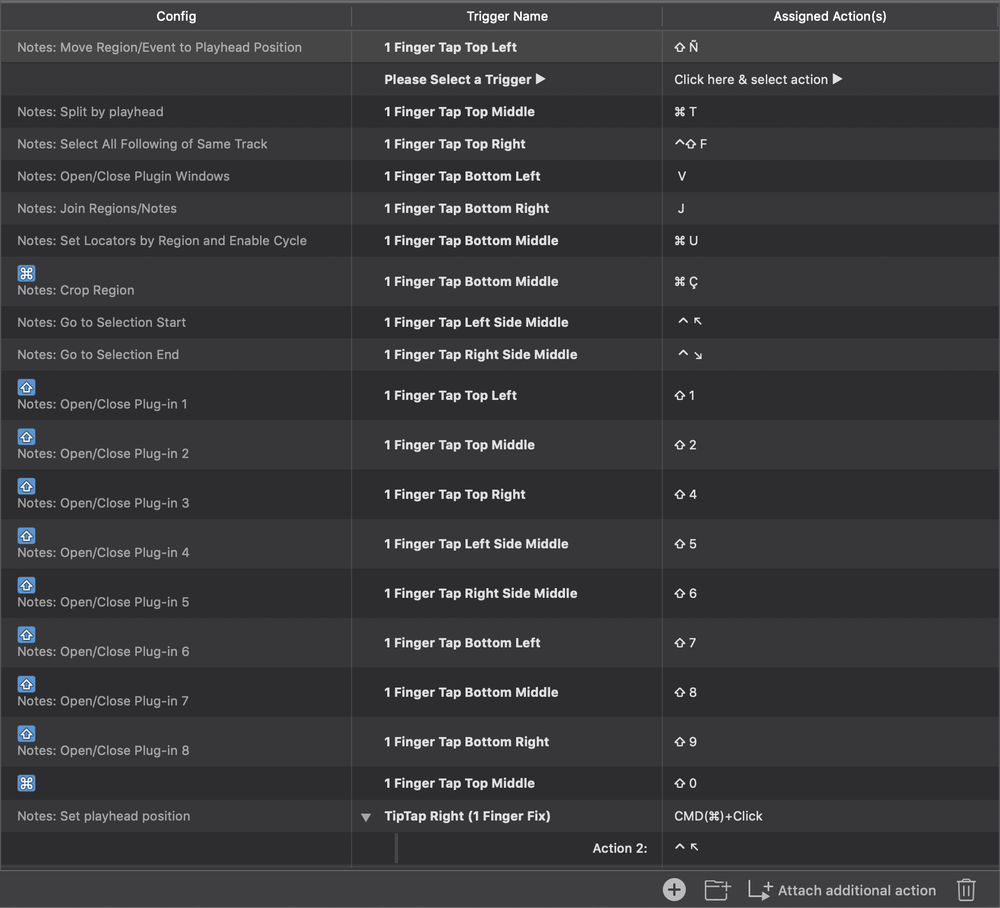Select the Move Region/Event to Playhead Position note
Image resolution: width=1000 pixels, height=908 pixels.
[159, 47]
